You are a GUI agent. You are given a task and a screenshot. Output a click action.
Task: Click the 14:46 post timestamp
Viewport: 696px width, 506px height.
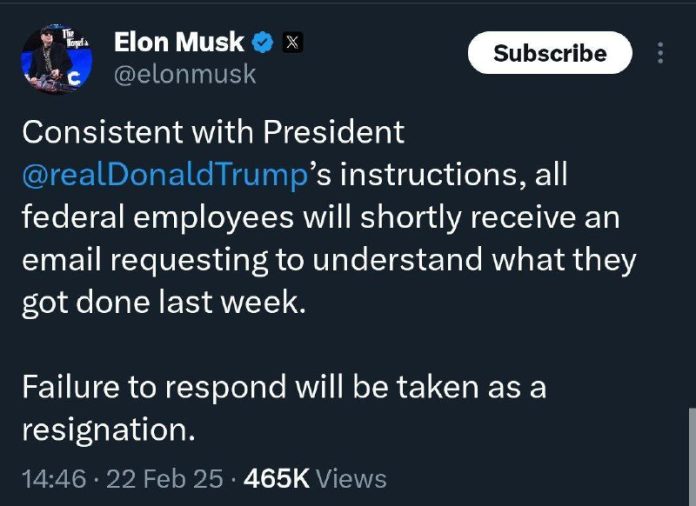coord(53,478)
